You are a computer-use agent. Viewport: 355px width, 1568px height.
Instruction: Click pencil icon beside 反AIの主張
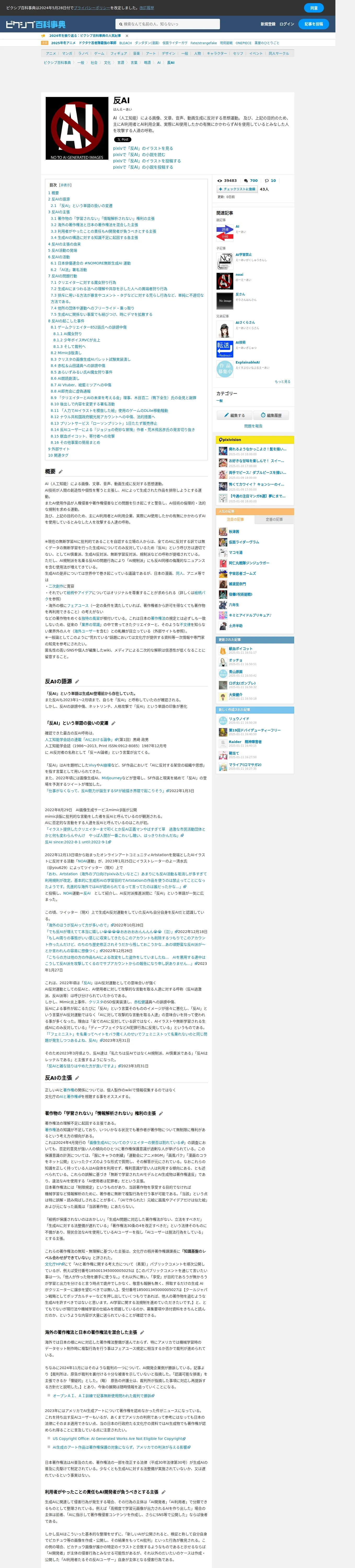(77, 1078)
